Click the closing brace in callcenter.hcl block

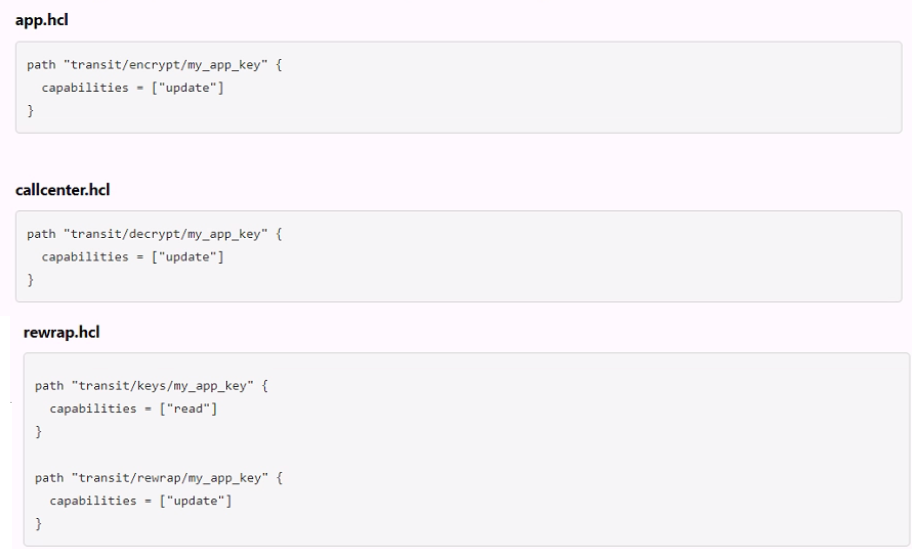point(31,281)
